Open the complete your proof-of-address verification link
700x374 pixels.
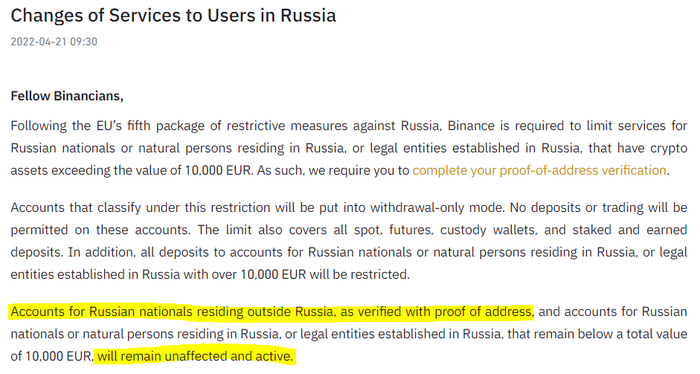[539, 170]
